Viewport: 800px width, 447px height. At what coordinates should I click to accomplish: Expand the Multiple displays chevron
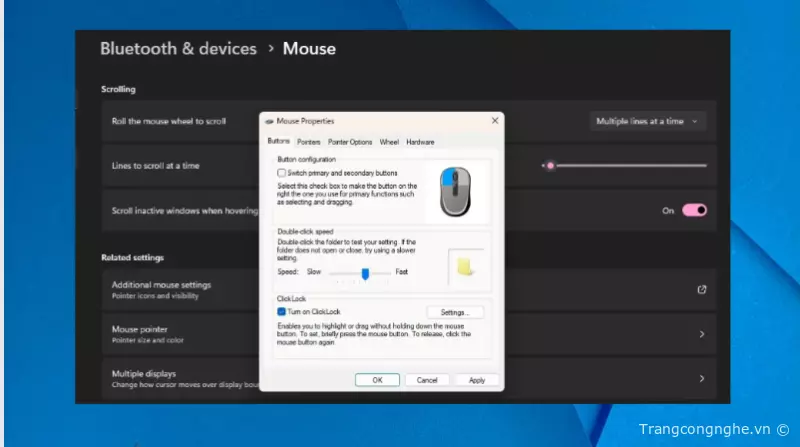[701, 378]
